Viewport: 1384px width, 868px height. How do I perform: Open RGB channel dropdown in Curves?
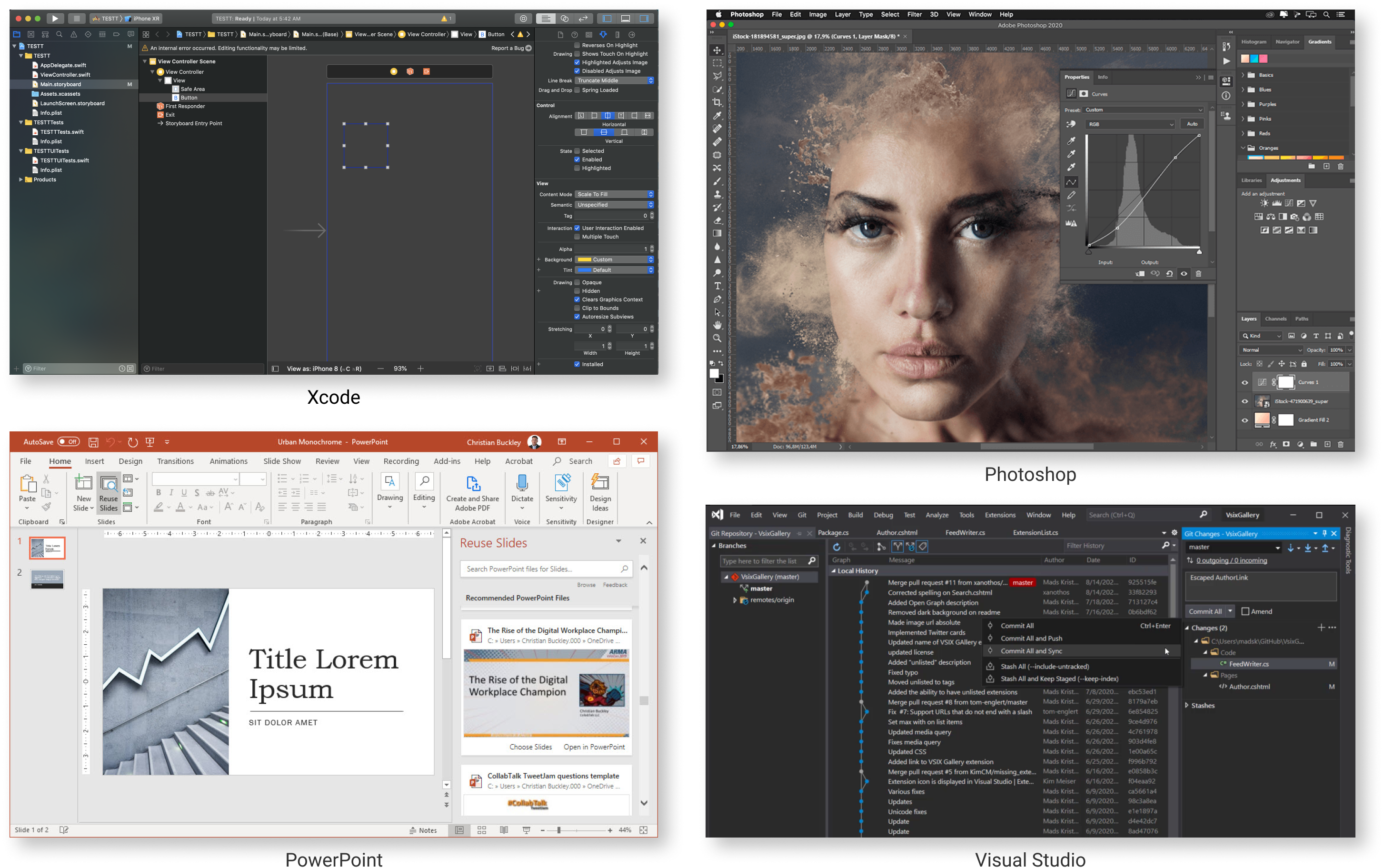coord(1130,124)
